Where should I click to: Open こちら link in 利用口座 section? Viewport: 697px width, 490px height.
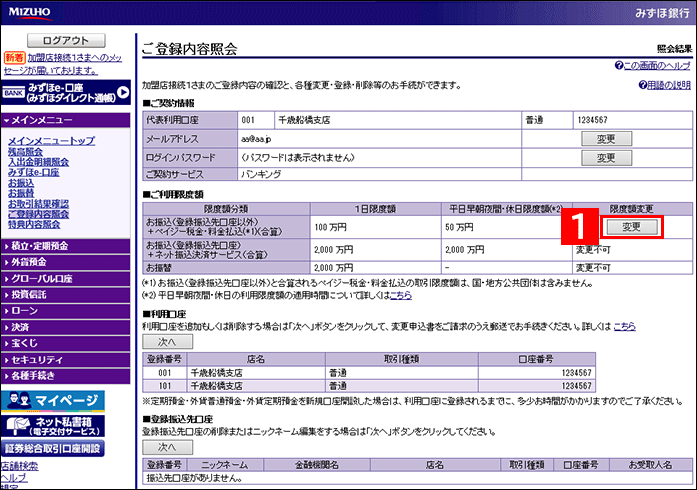click(x=624, y=326)
